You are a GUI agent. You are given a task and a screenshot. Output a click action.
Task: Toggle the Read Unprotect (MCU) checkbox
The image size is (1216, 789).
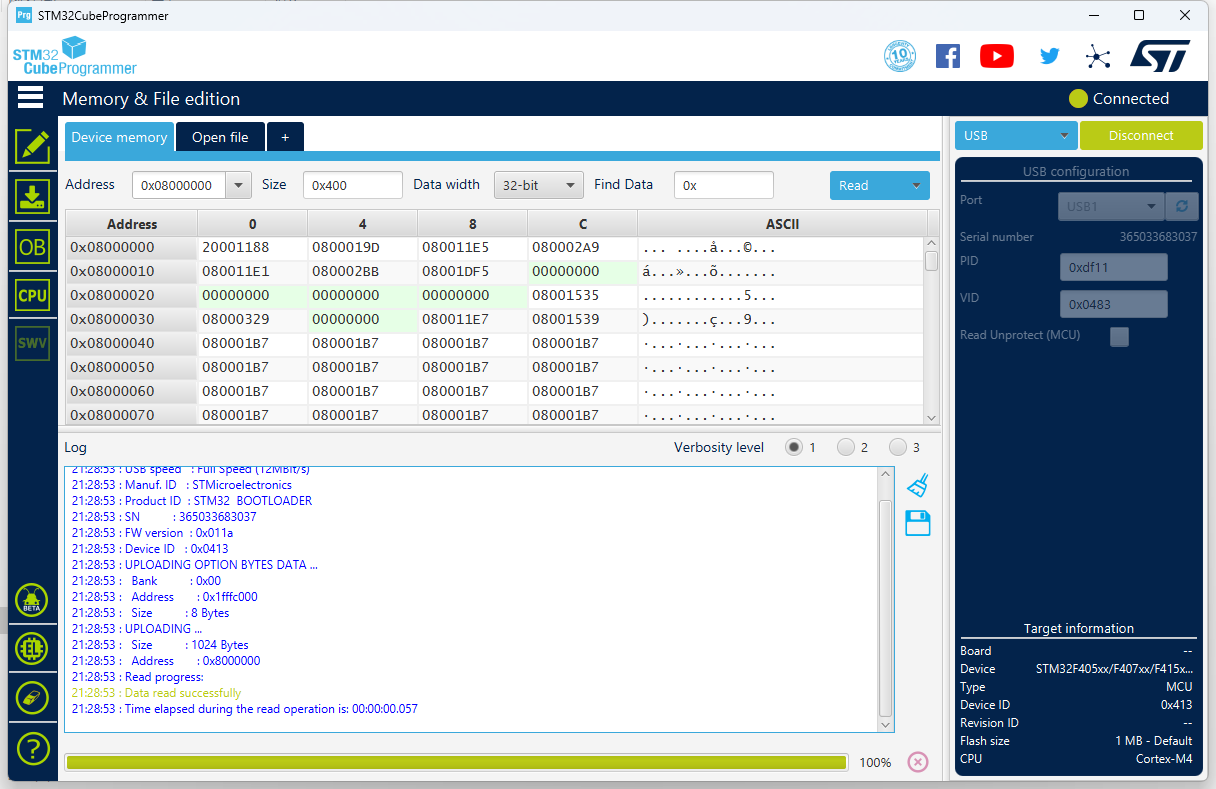(x=1119, y=336)
